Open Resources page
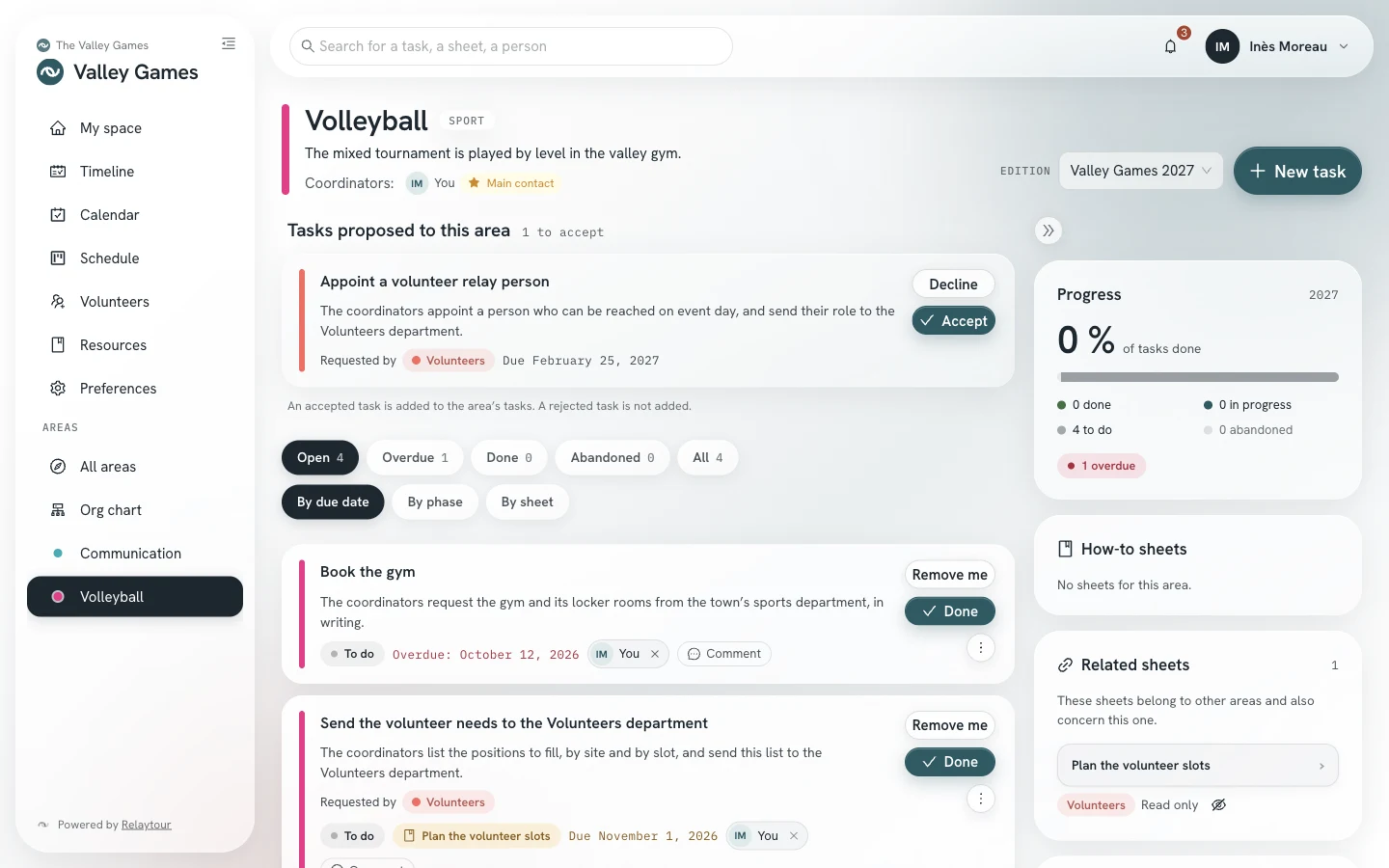 (x=135, y=345)
